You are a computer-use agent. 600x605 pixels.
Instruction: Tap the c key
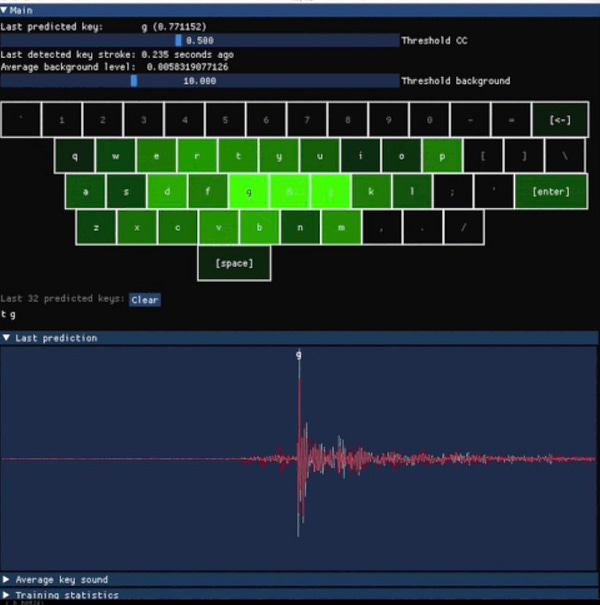(178, 227)
